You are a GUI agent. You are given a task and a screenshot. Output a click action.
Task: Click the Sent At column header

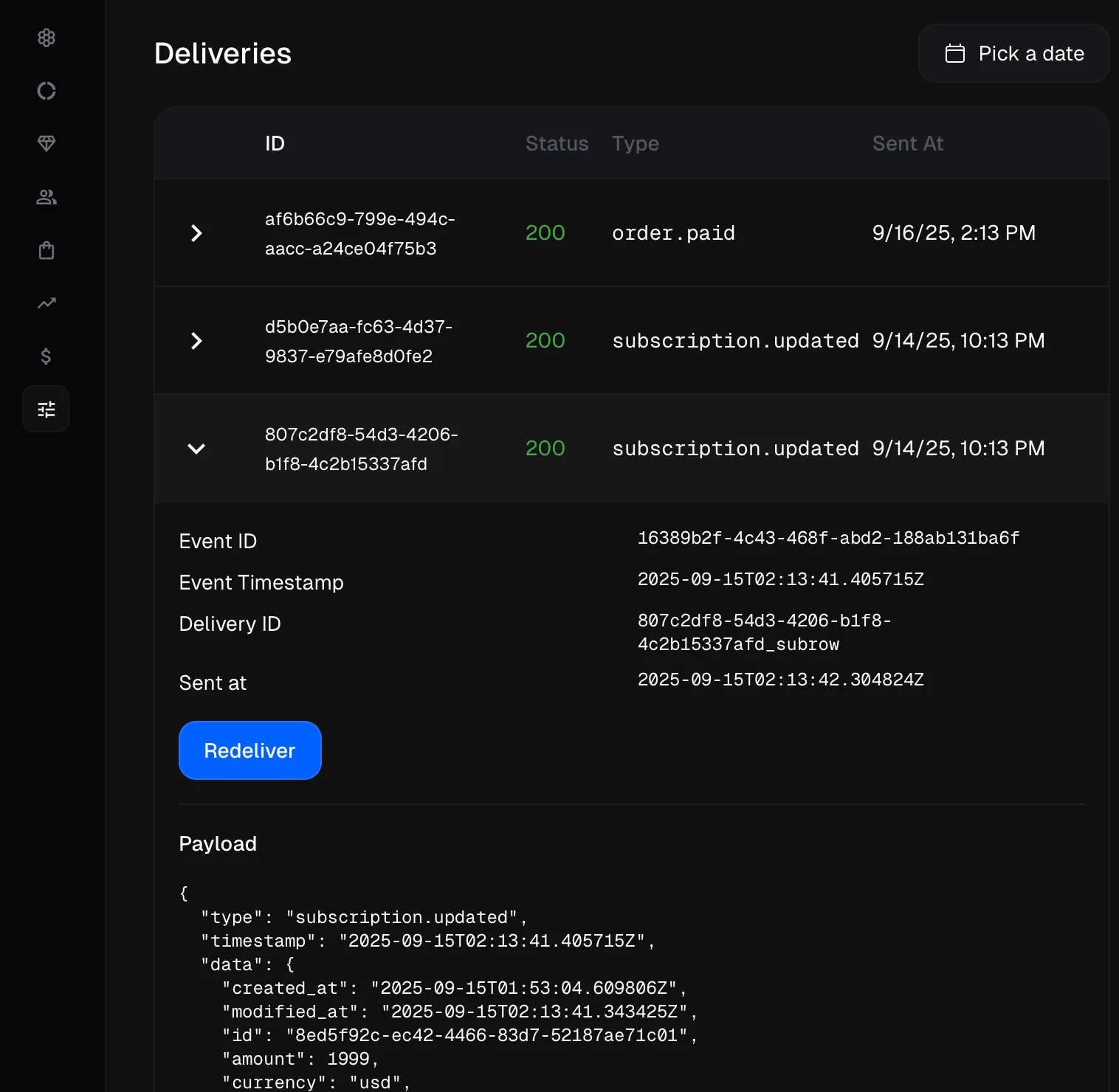pos(908,143)
